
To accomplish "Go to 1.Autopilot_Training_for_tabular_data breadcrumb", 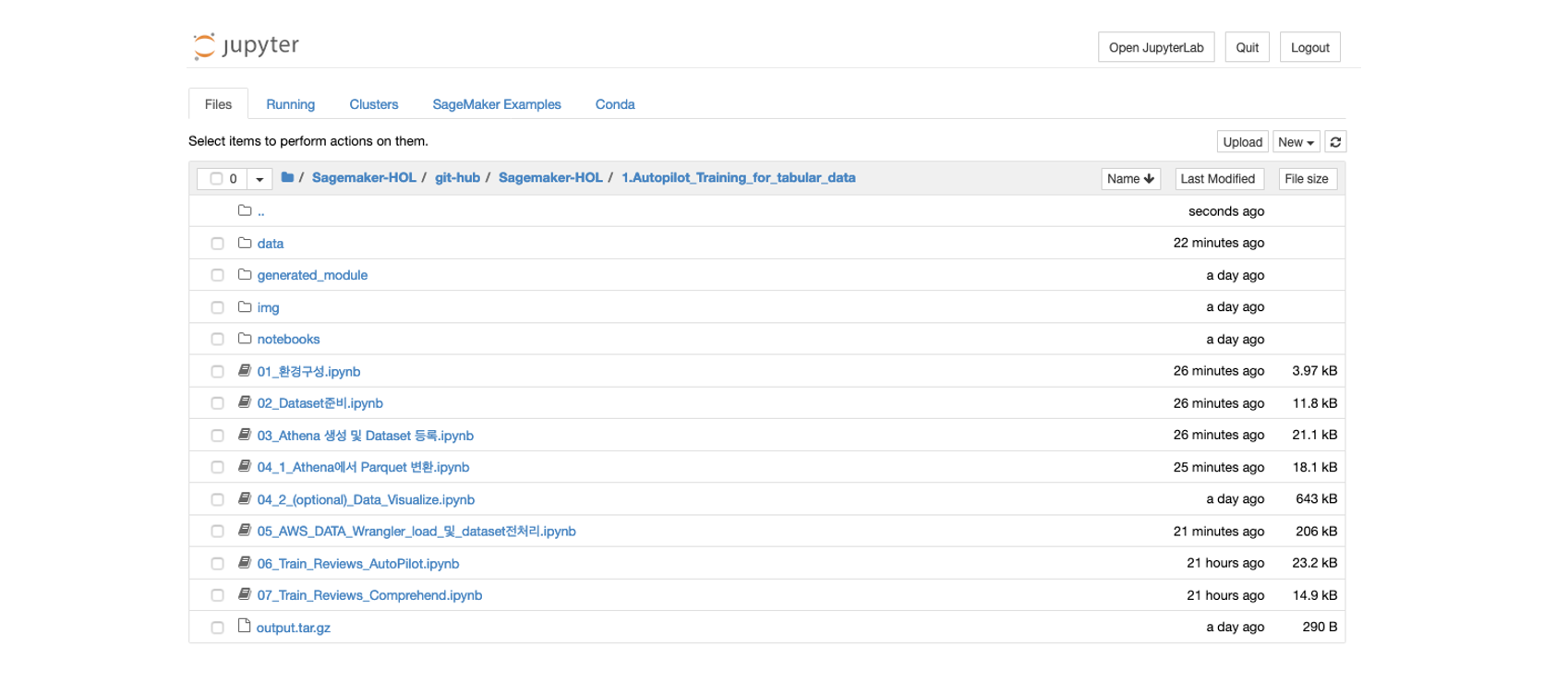I will tap(738, 177).
